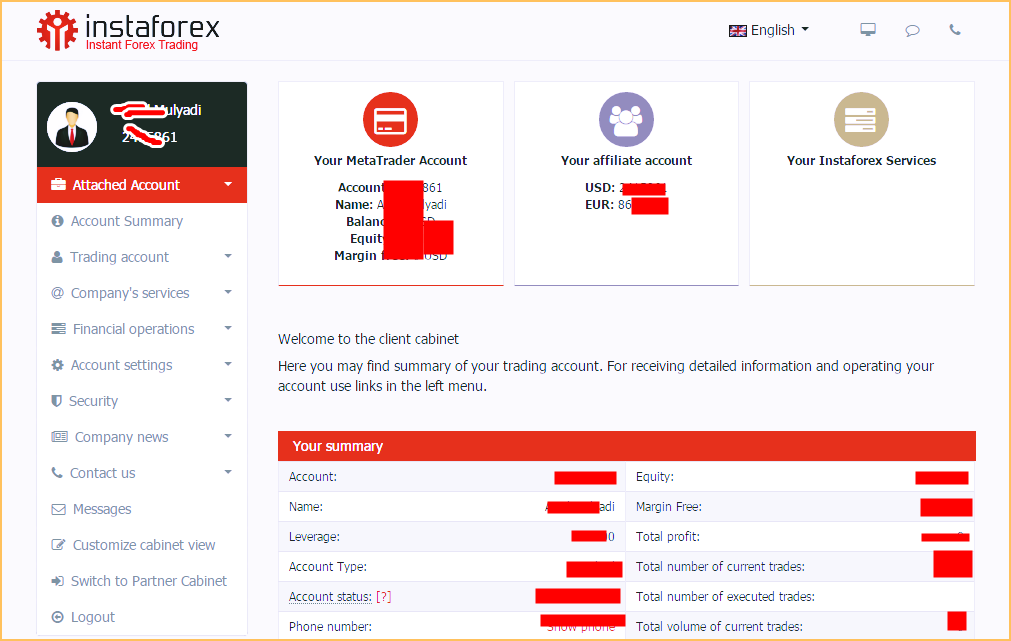1011x641 pixels.
Task: Click the phone icon beside Contact us
Action: pos(57,473)
